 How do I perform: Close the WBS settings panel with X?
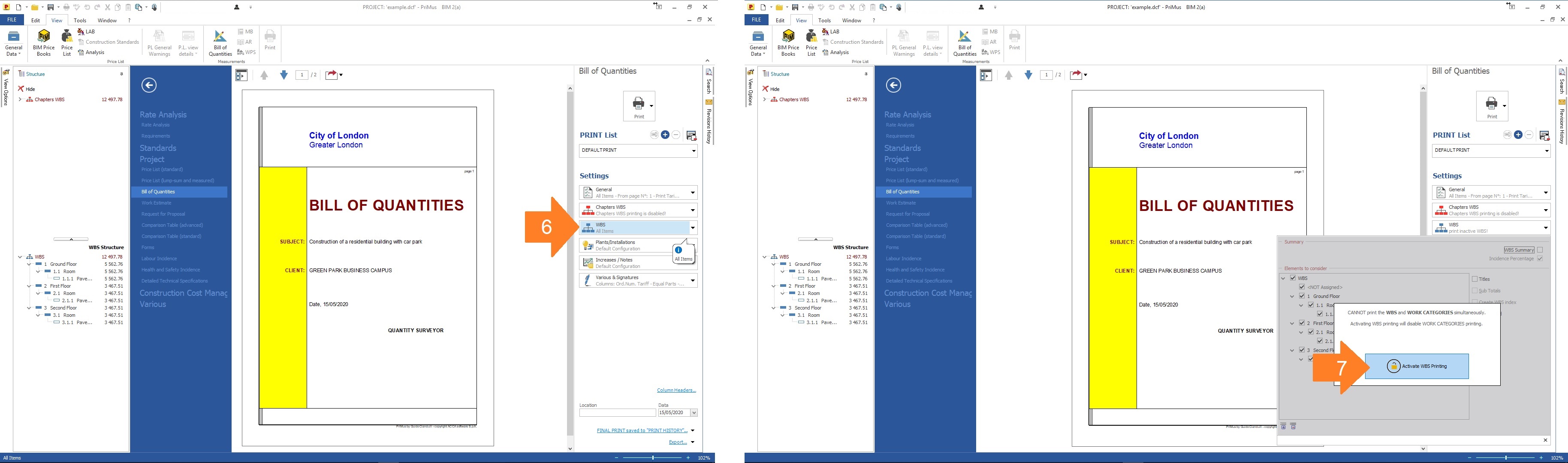pos(1545,440)
